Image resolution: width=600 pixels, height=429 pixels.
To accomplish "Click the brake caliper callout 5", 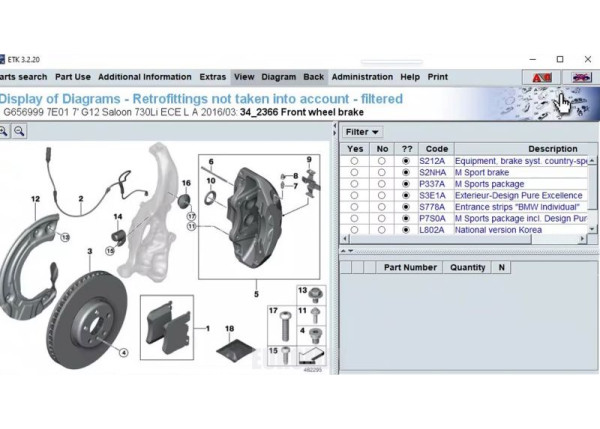I will (x=256, y=294).
